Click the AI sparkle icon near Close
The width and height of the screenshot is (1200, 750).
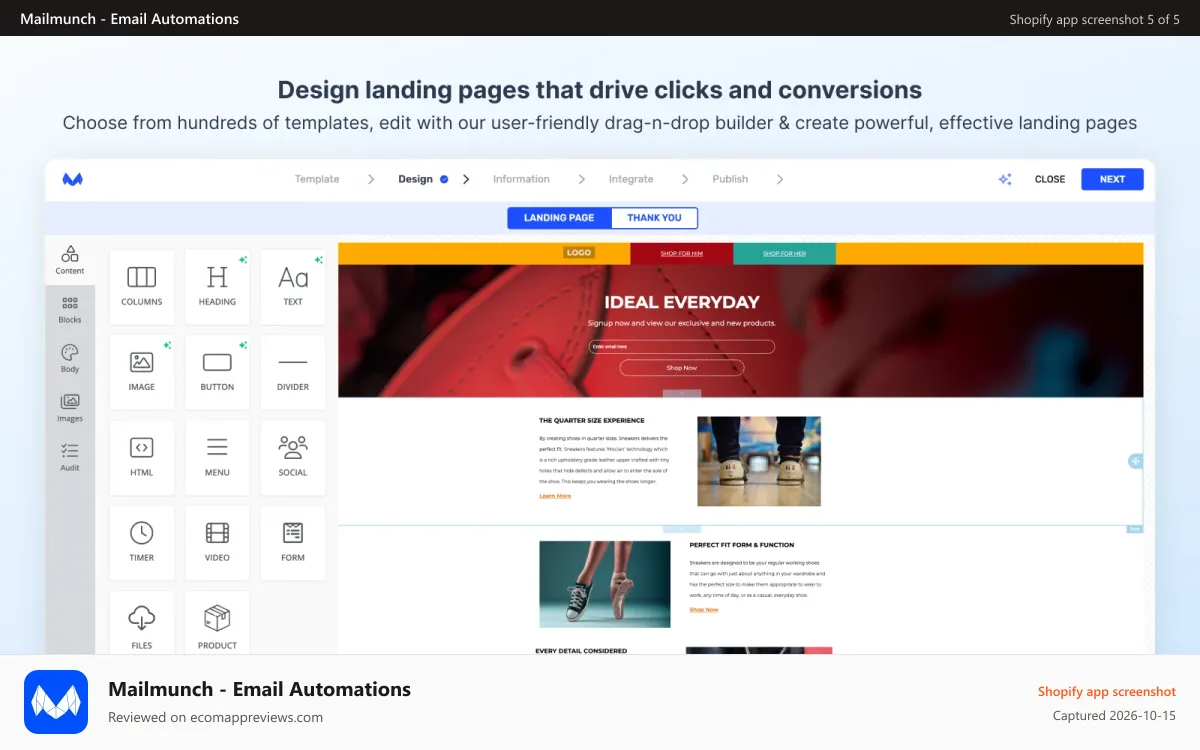point(1005,179)
